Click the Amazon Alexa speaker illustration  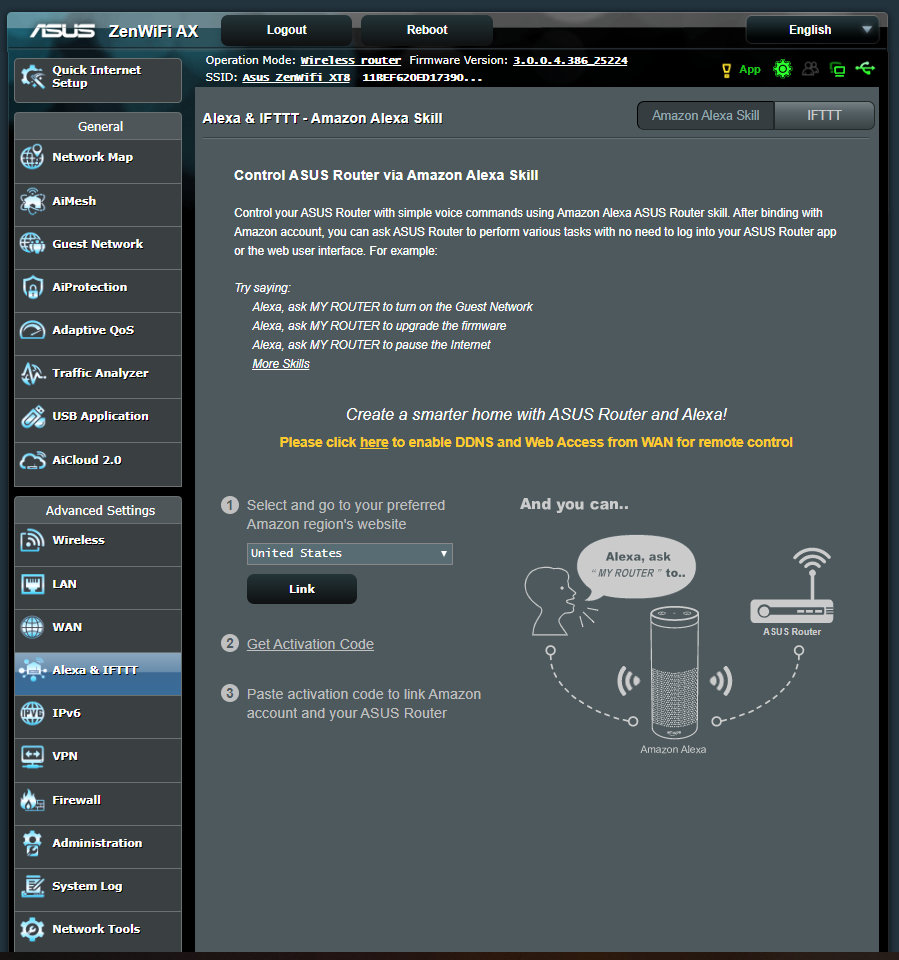[x=674, y=672]
